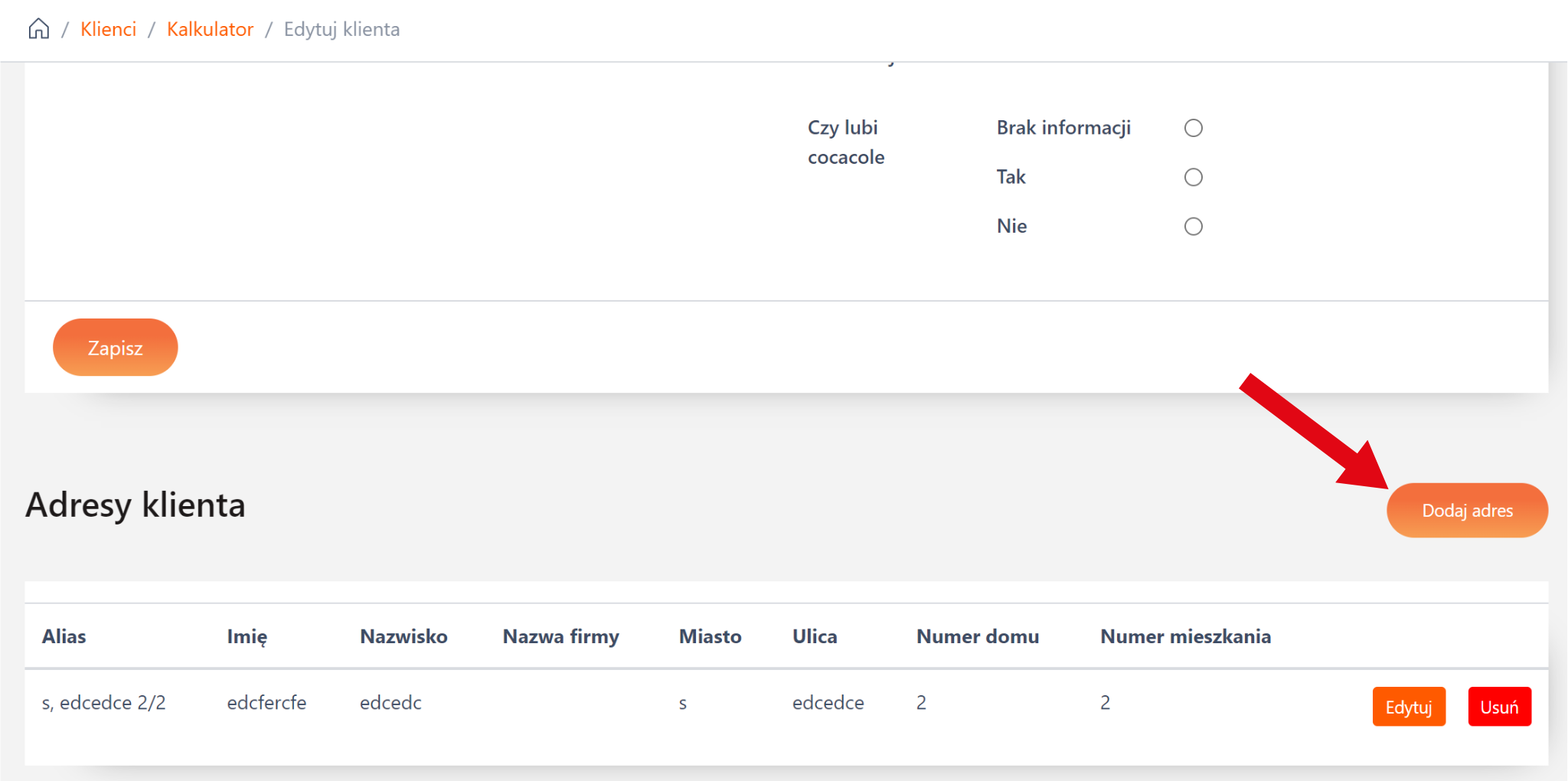Click the Nazwisko column header
Screen dimensions: 1568x781
coord(403,636)
